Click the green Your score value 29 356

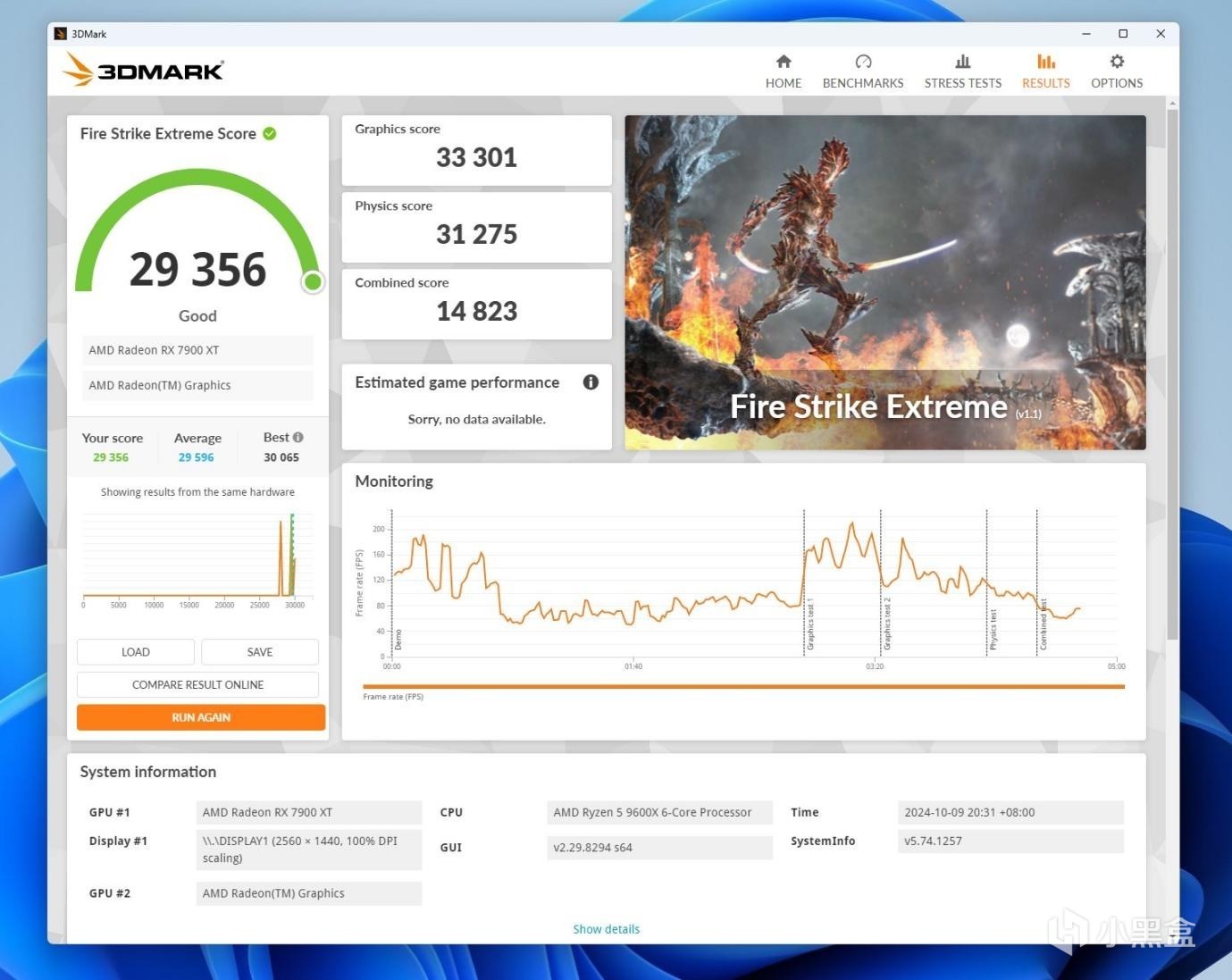point(111,457)
